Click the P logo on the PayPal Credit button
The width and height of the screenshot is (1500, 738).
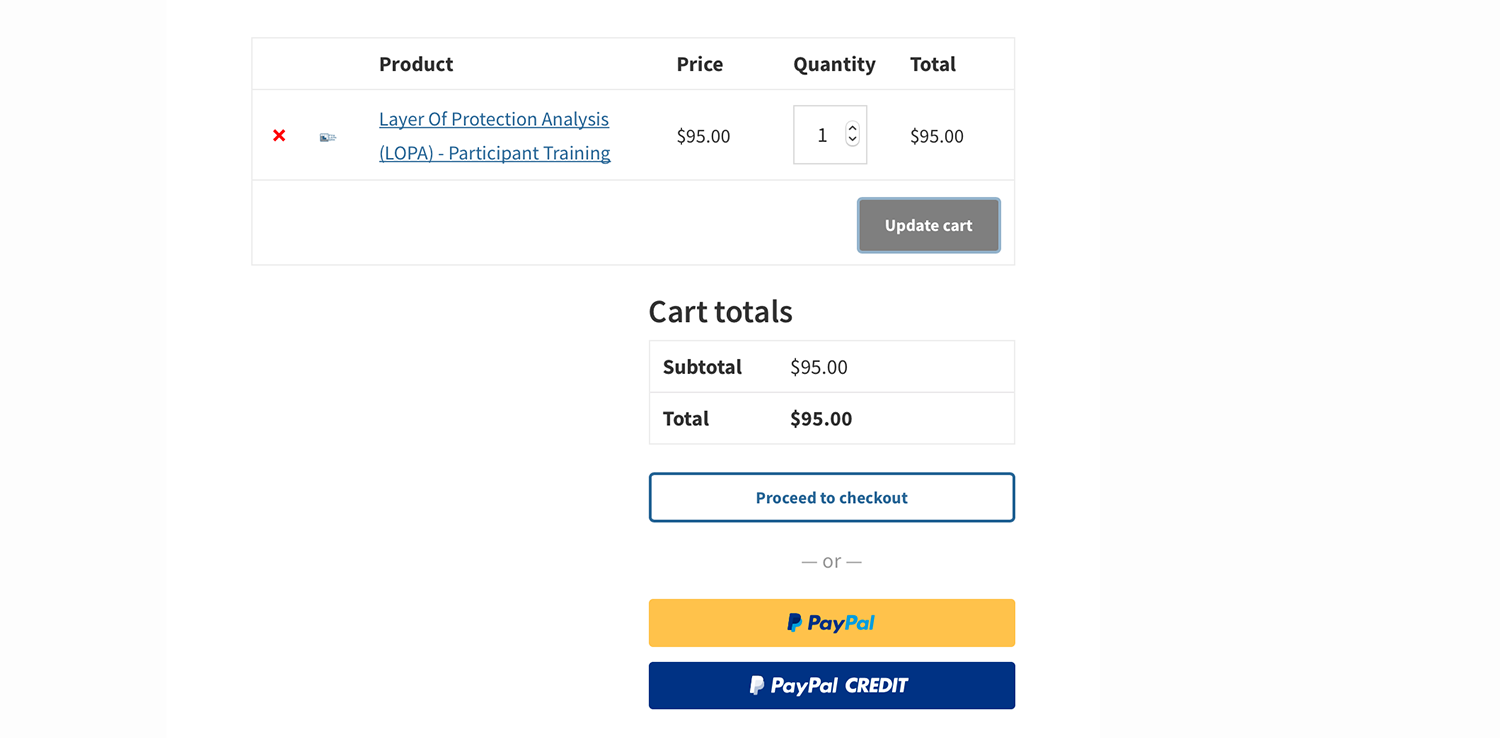(758, 686)
